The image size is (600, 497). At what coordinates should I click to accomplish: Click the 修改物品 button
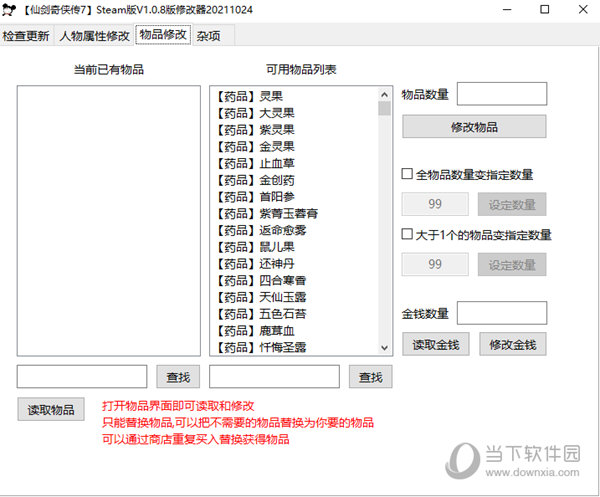pyautogui.click(x=474, y=127)
